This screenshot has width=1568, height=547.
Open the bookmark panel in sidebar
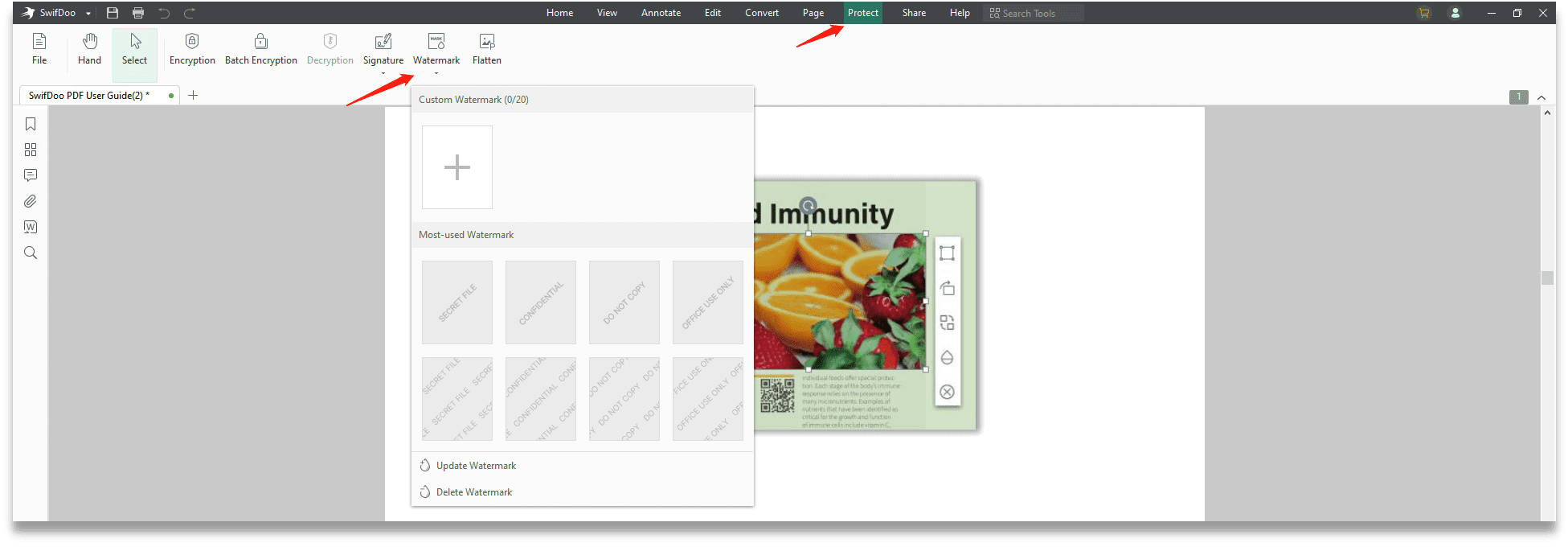(31, 124)
